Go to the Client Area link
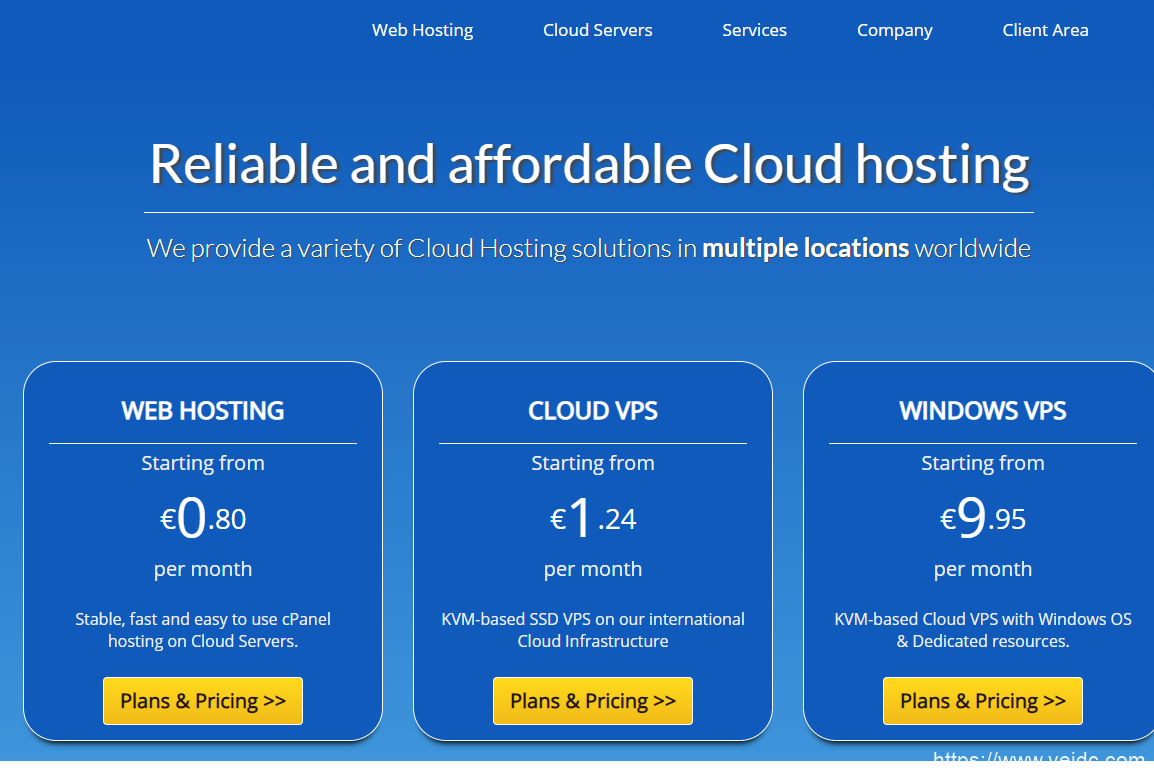This screenshot has width=1154, height=775. pos(1045,30)
